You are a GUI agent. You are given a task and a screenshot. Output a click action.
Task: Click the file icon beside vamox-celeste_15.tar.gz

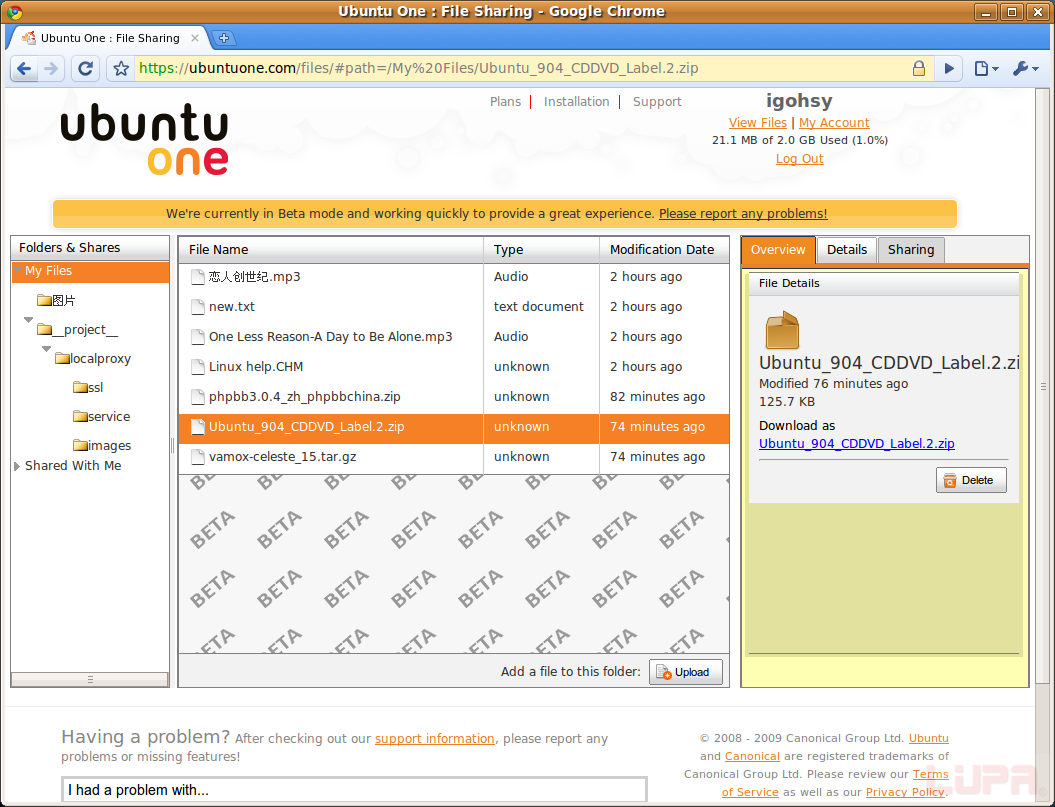pyautogui.click(x=197, y=457)
